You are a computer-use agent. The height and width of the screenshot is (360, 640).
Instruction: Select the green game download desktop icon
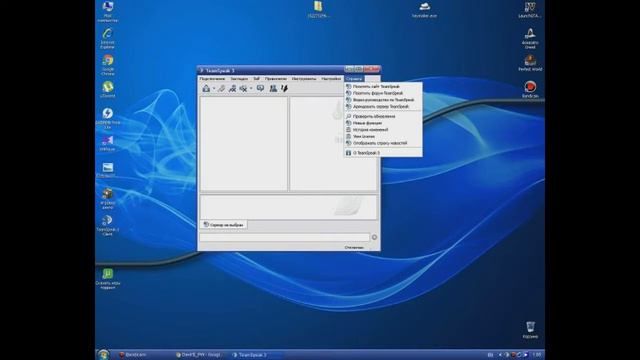coord(108,279)
